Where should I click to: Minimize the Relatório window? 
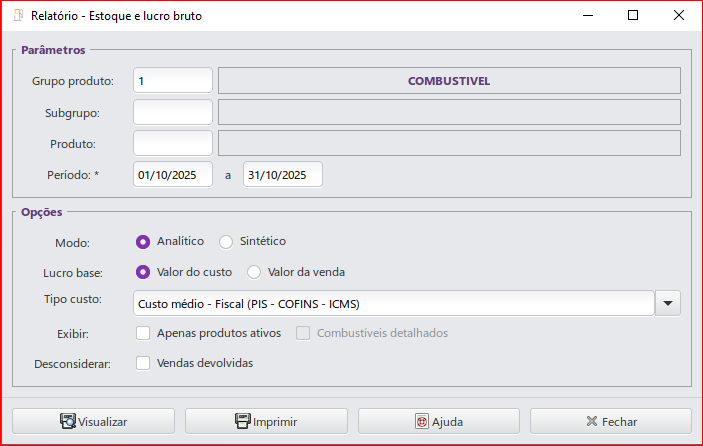[586, 16]
